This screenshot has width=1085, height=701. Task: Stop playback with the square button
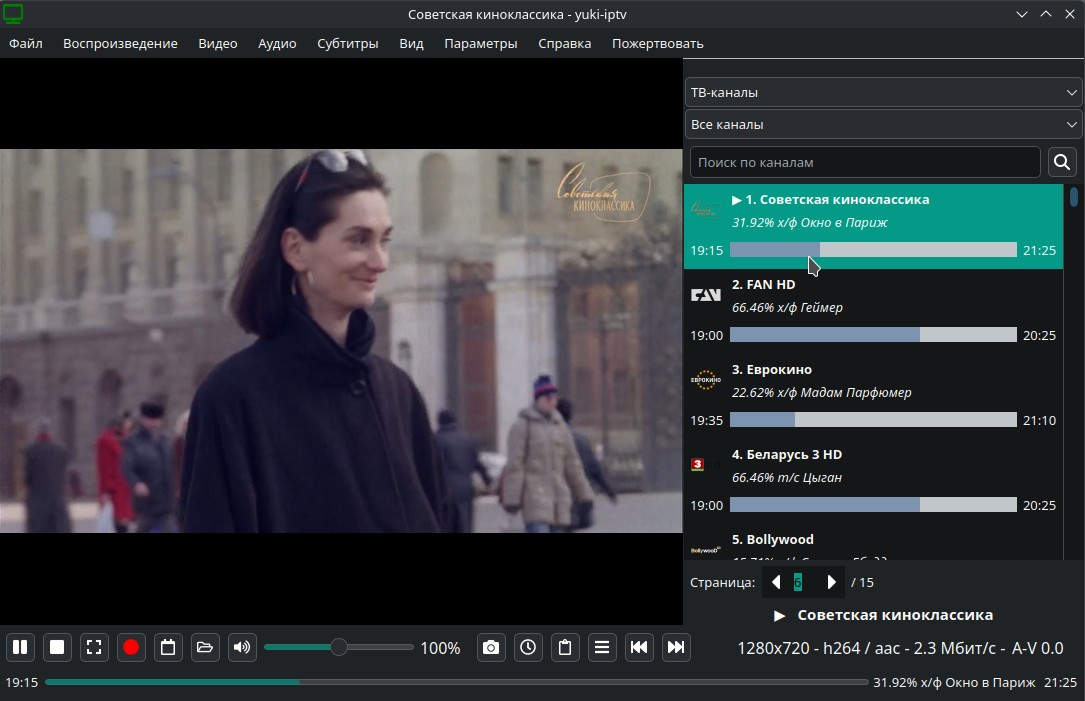tap(57, 647)
